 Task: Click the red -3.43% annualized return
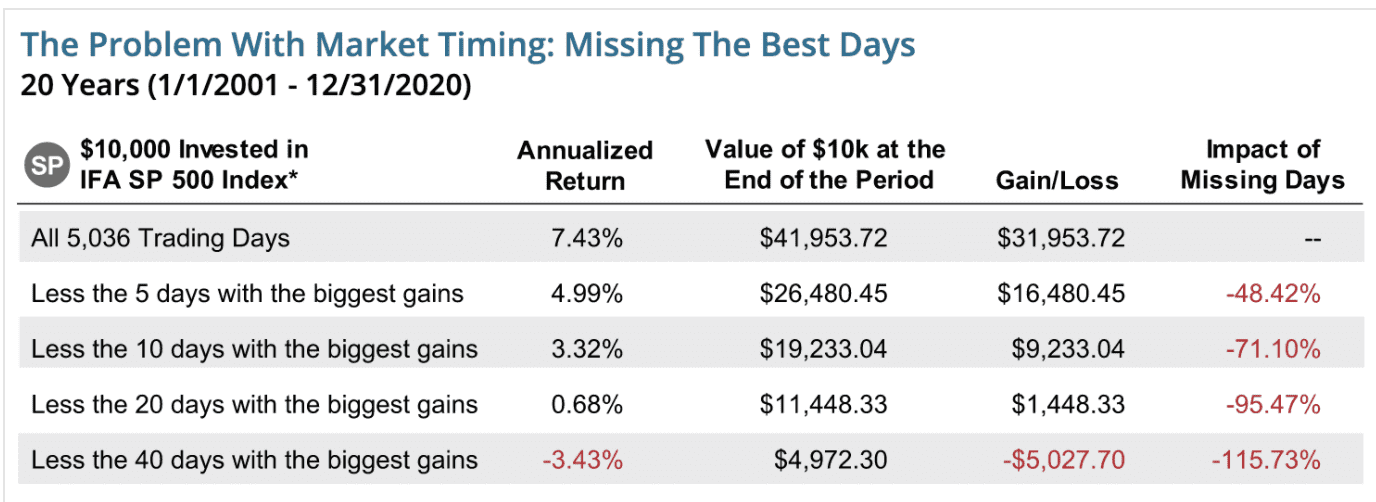coord(584,460)
